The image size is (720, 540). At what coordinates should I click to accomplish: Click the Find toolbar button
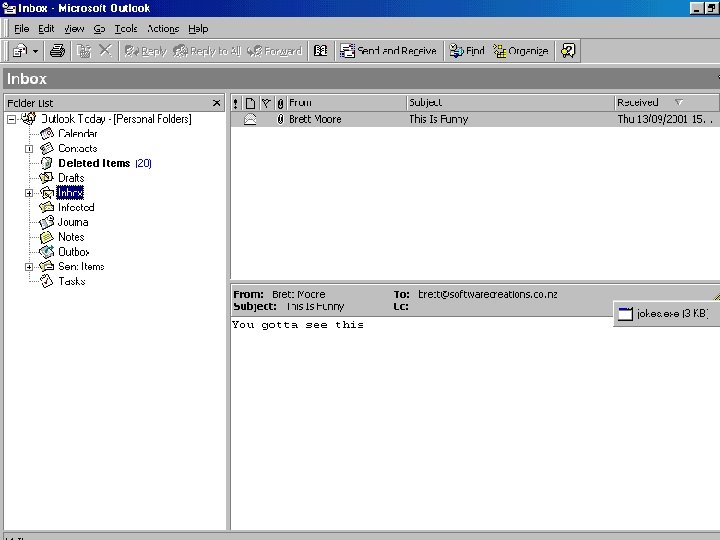click(x=467, y=51)
